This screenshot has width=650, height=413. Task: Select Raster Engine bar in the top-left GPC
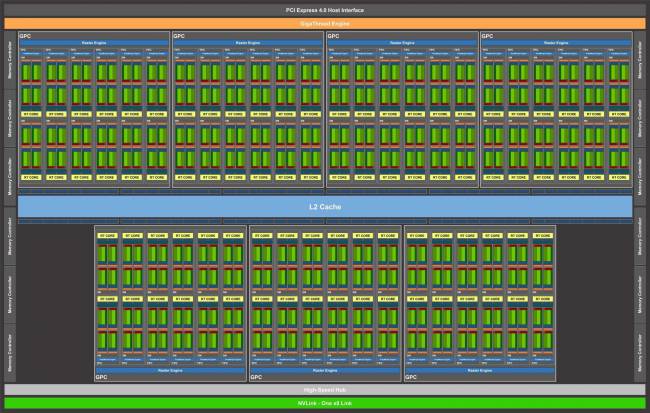(x=94, y=43)
